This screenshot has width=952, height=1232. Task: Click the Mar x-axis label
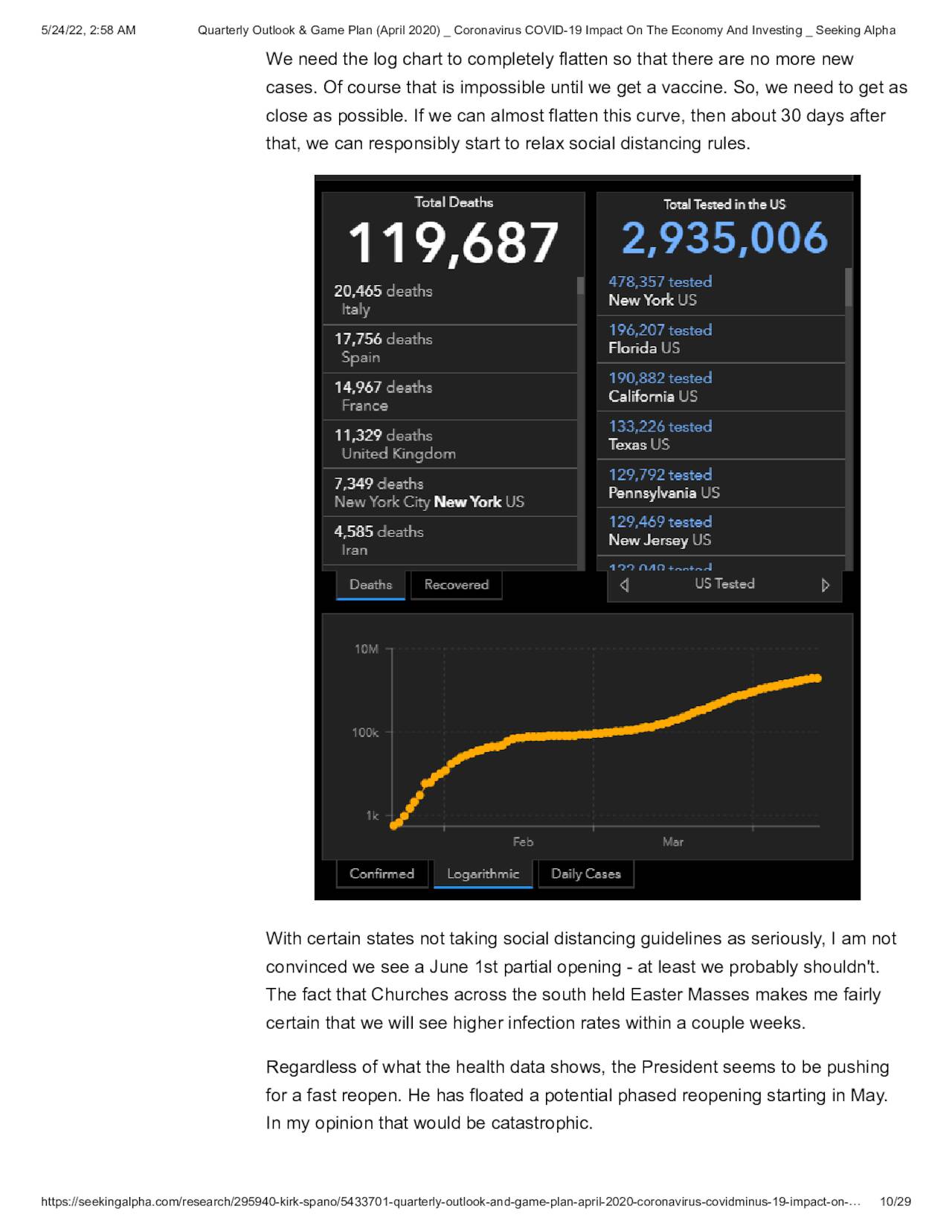point(673,842)
